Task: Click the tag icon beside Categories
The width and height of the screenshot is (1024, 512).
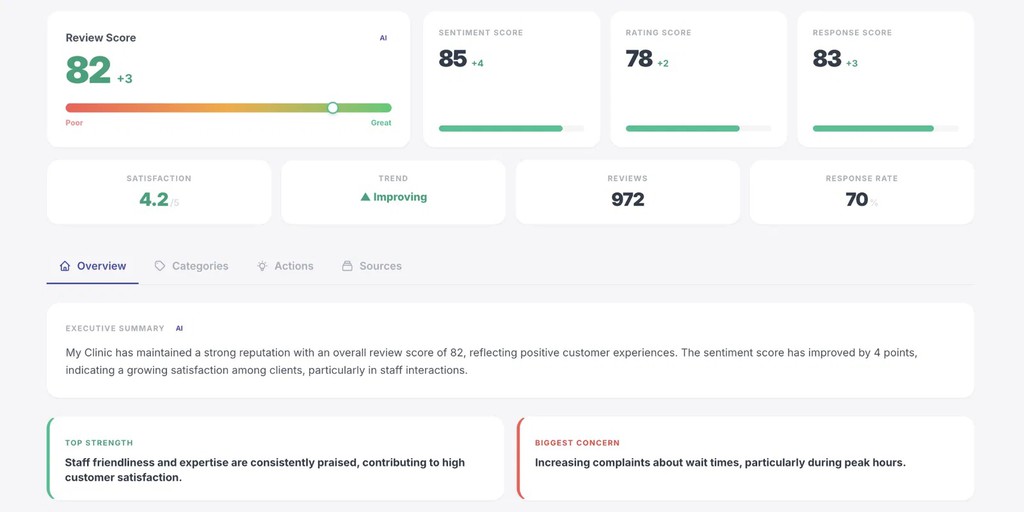Action: click(x=160, y=266)
